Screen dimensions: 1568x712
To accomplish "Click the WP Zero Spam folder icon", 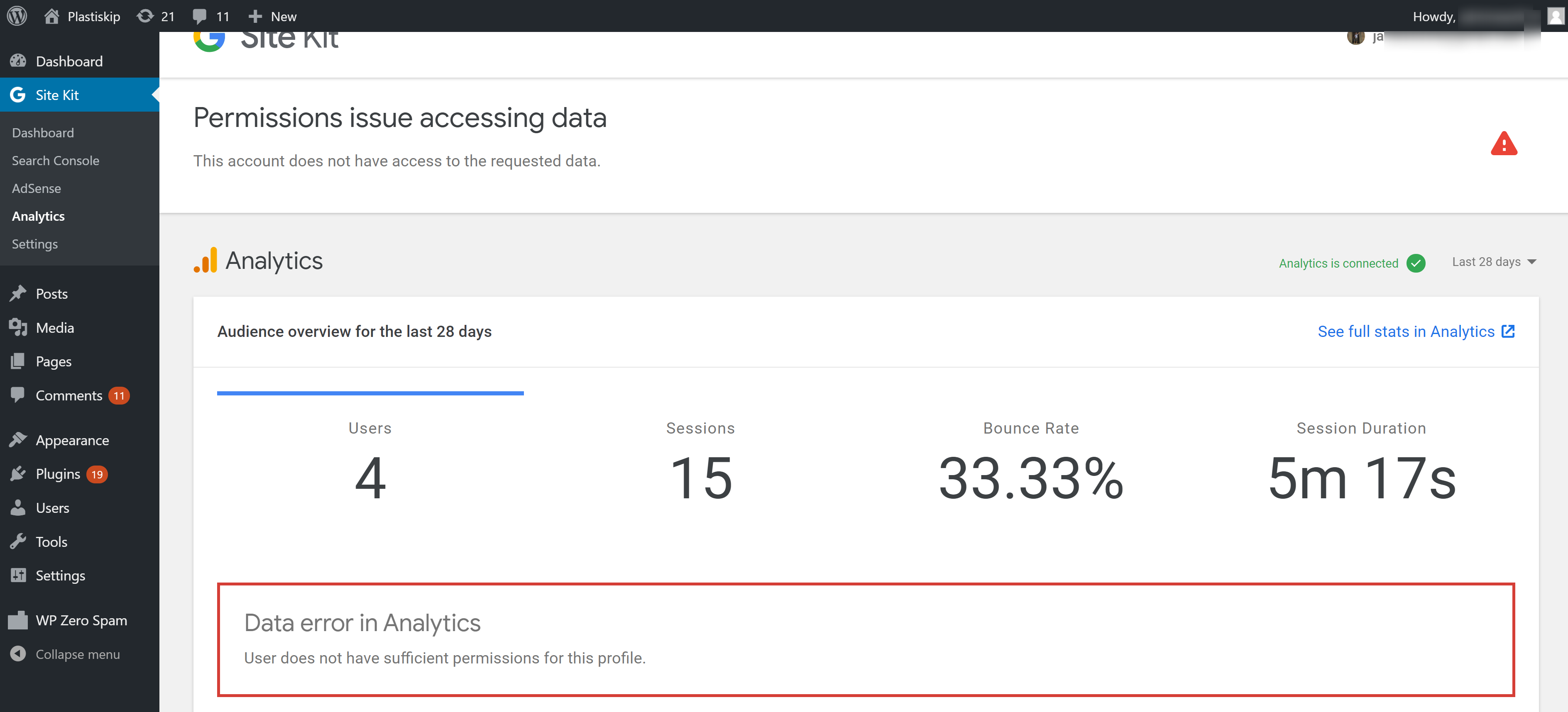I will click(x=18, y=620).
